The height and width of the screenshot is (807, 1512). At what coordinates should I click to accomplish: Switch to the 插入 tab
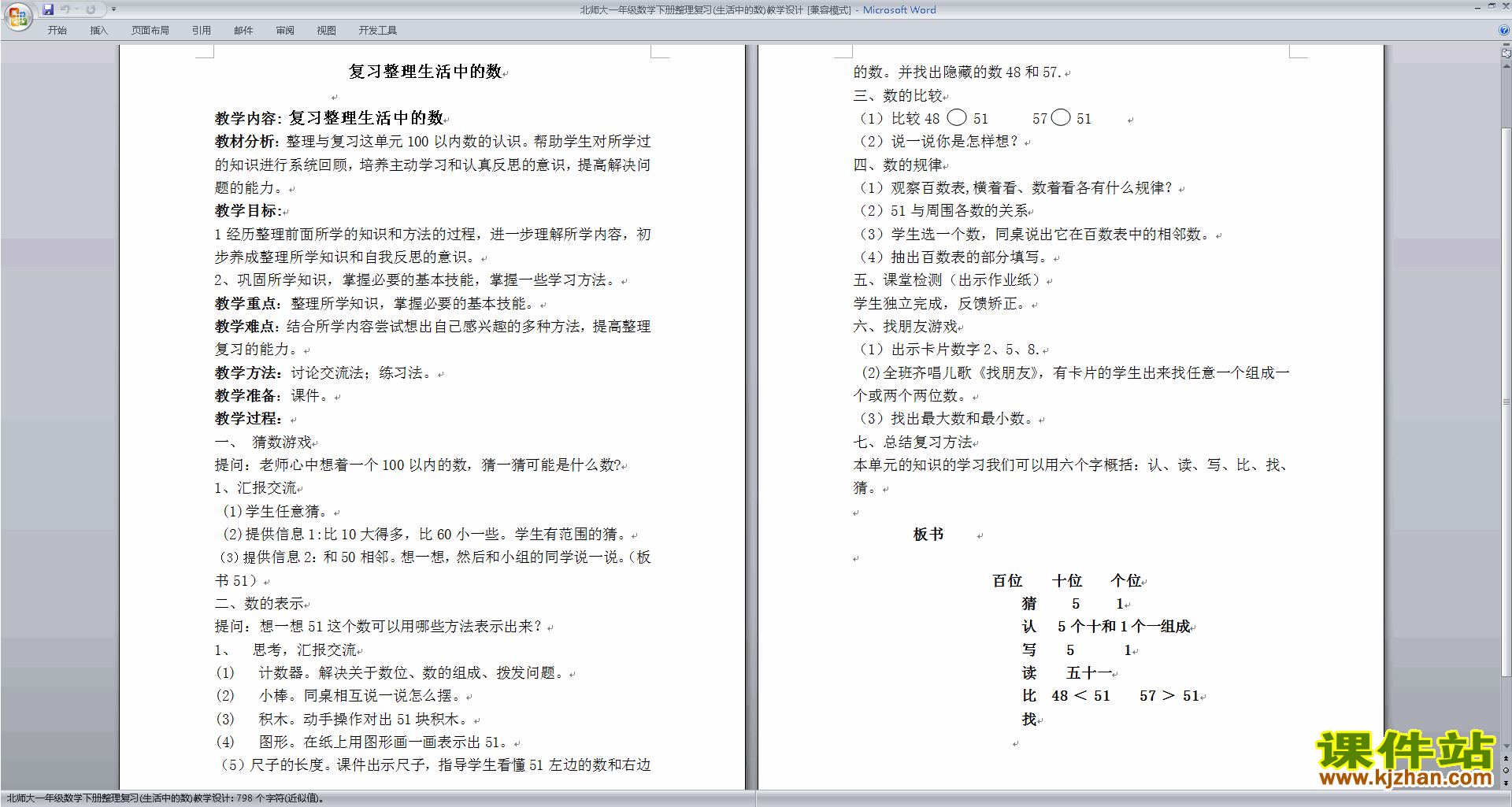pyautogui.click(x=98, y=30)
